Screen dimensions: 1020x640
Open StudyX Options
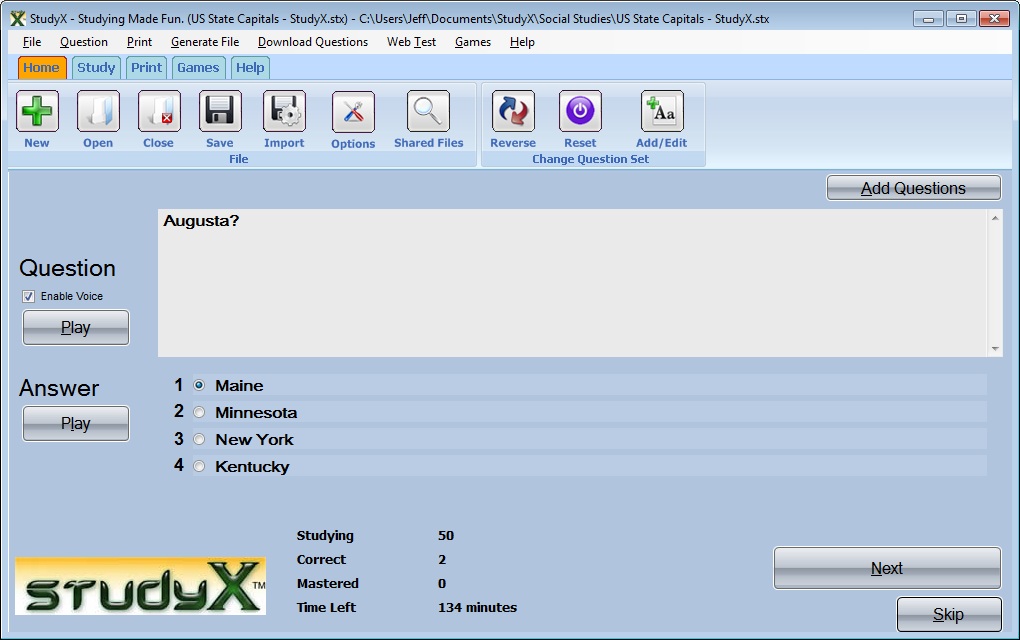[352, 111]
